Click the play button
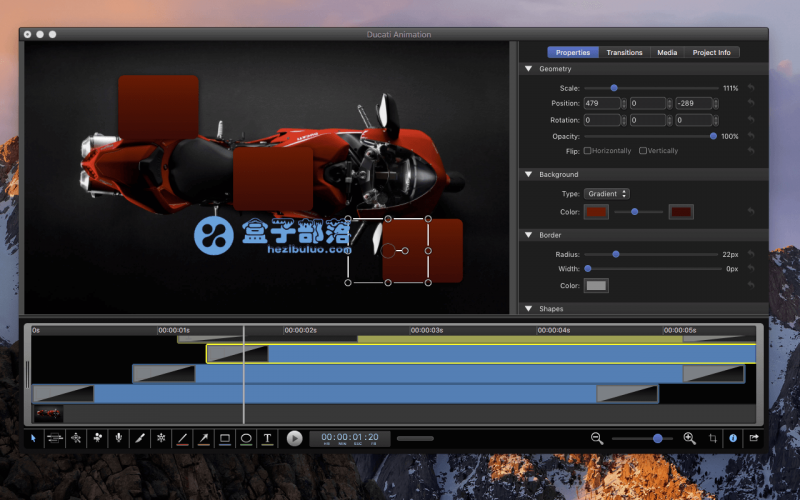The image size is (800, 500). pos(294,438)
